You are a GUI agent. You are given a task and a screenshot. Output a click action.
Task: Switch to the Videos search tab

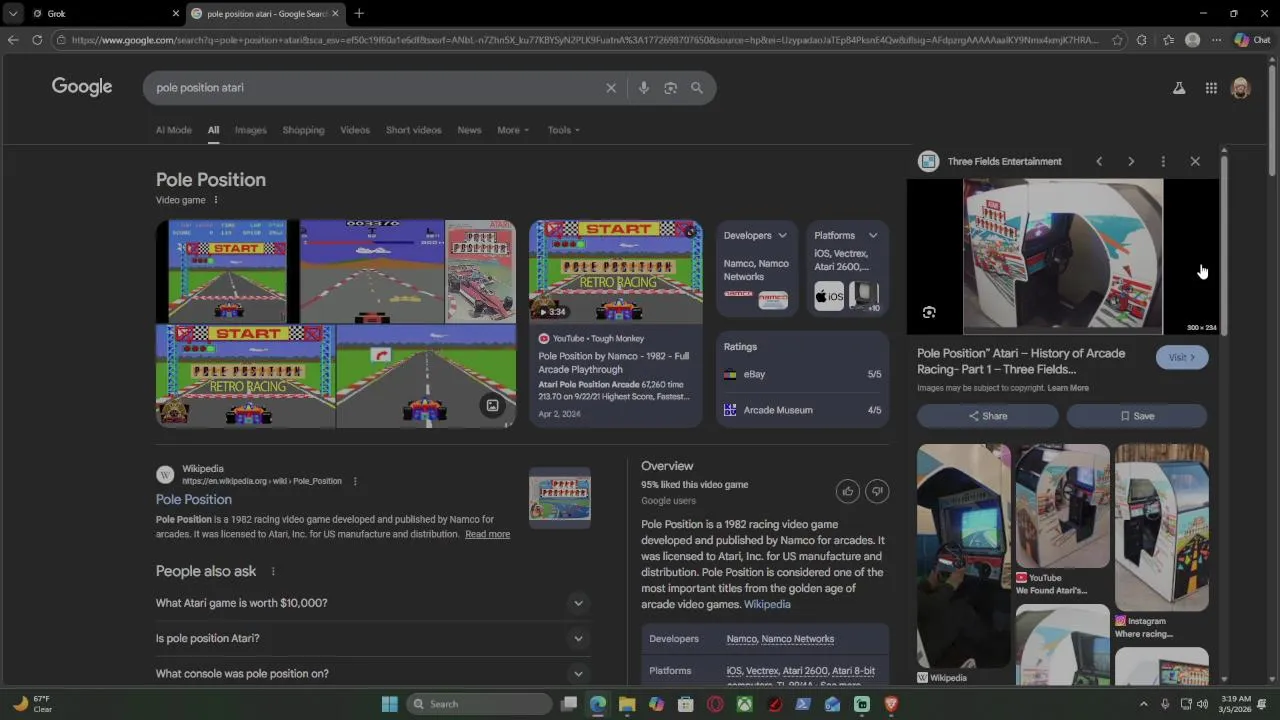tap(355, 130)
